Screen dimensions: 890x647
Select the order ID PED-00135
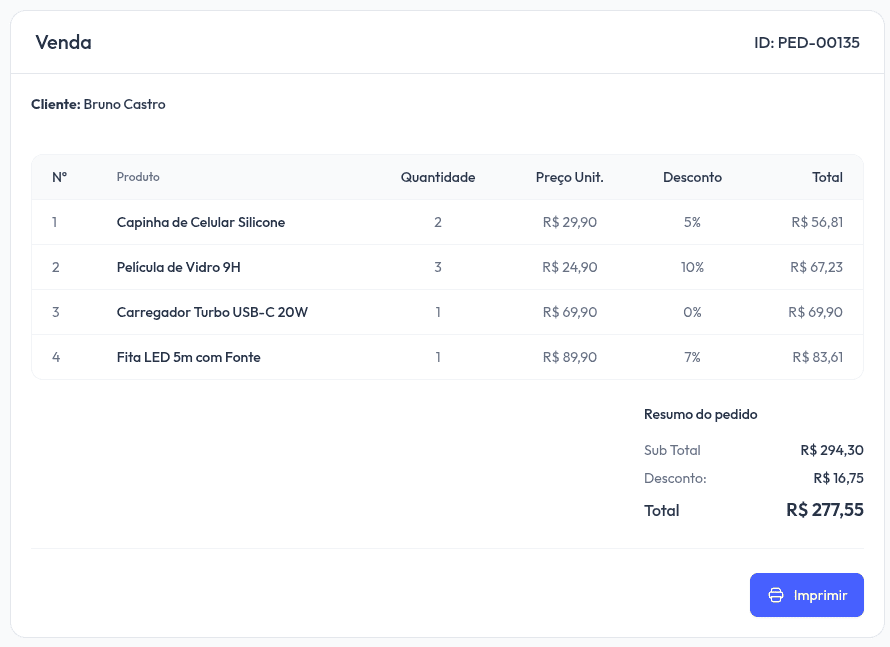click(806, 42)
